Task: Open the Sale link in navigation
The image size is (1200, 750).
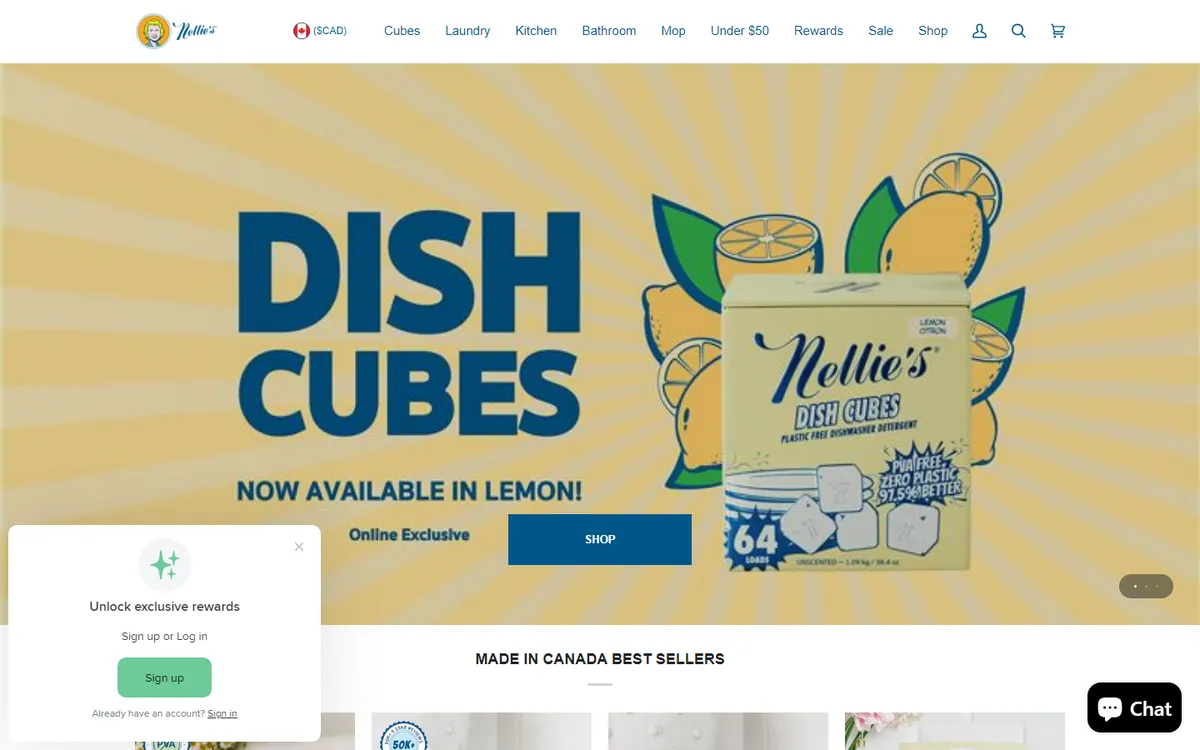Action: tap(881, 31)
